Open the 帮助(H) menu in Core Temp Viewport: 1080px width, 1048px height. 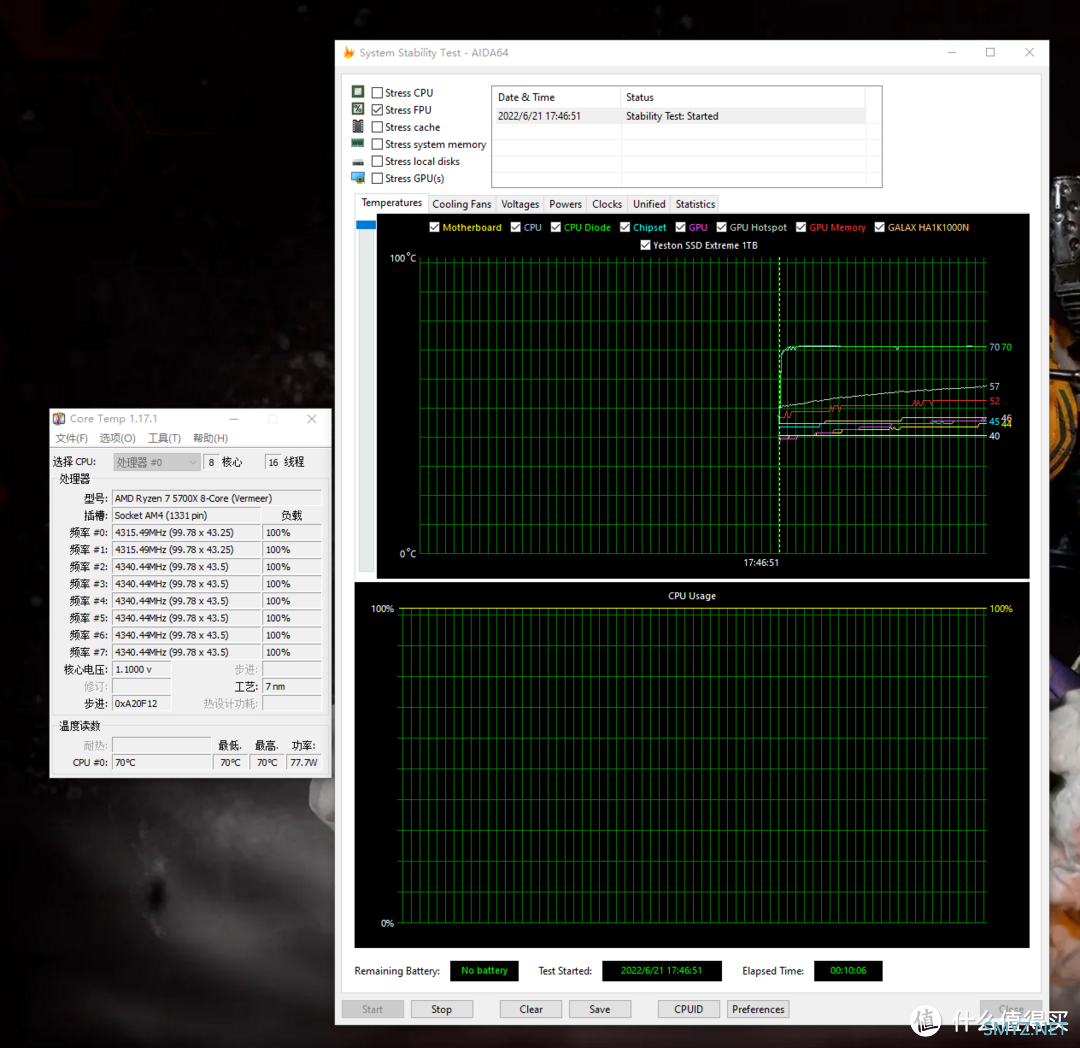click(211, 439)
